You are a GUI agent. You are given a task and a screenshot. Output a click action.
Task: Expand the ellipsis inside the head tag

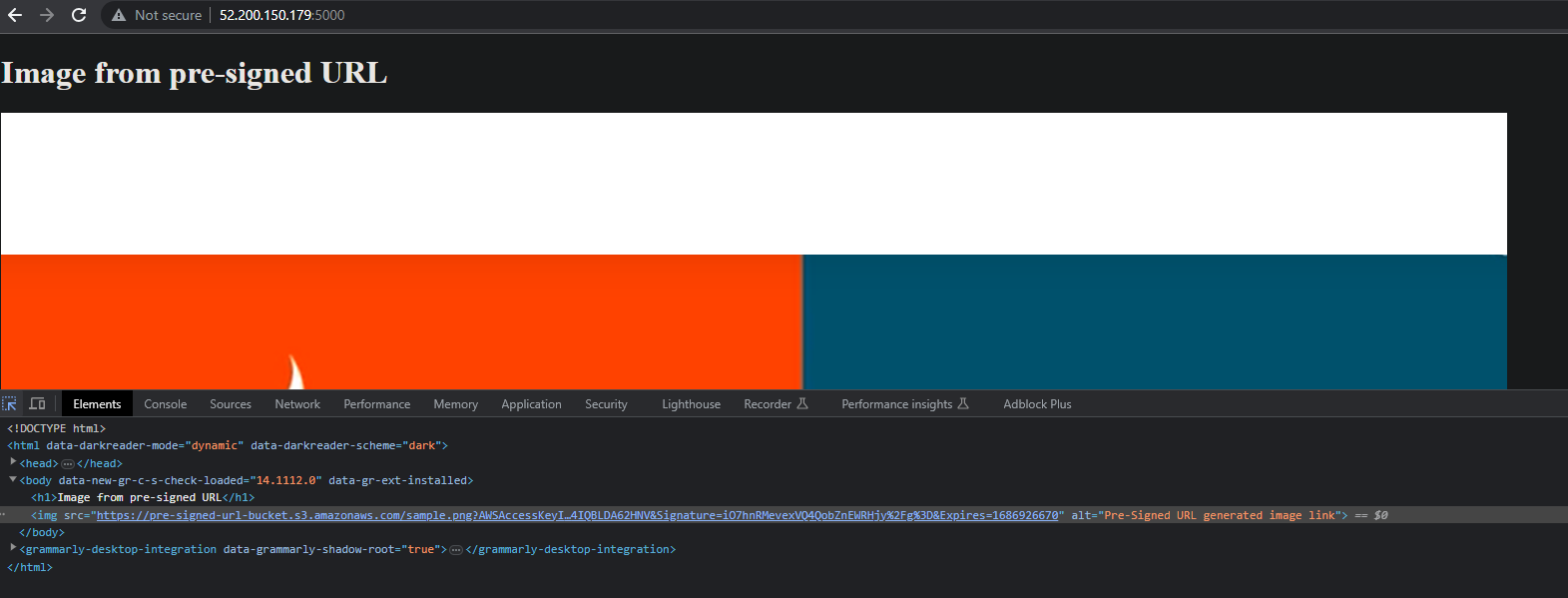pyautogui.click(x=68, y=463)
